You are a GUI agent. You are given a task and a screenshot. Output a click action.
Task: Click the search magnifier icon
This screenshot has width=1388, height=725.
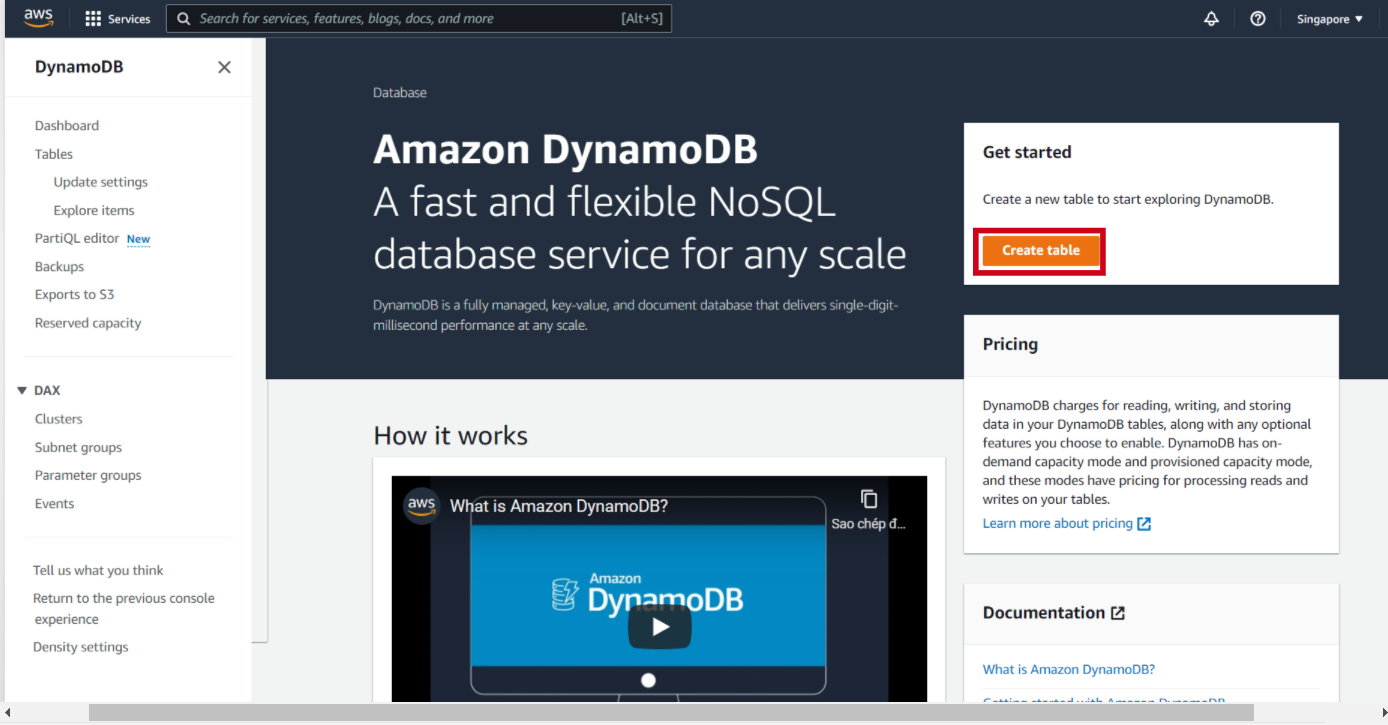click(x=184, y=19)
